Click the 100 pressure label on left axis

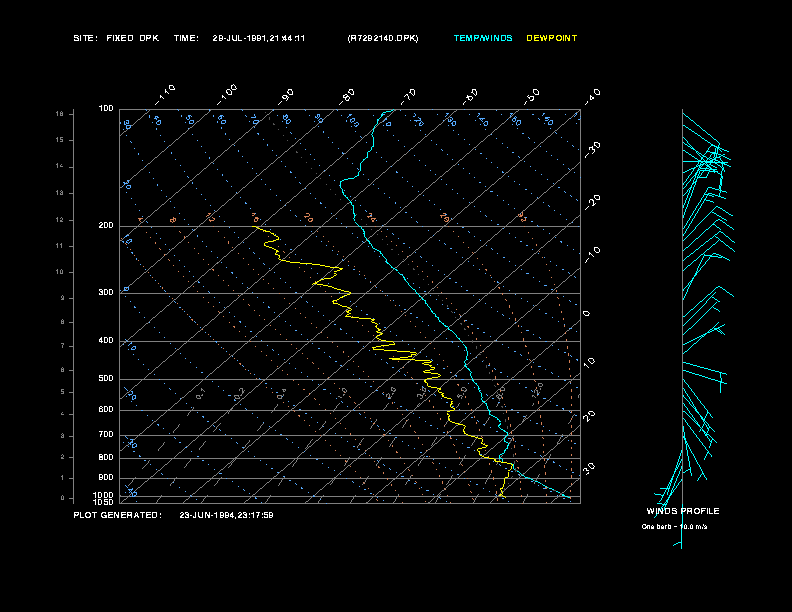pyautogui.click(x=106, y=109)
